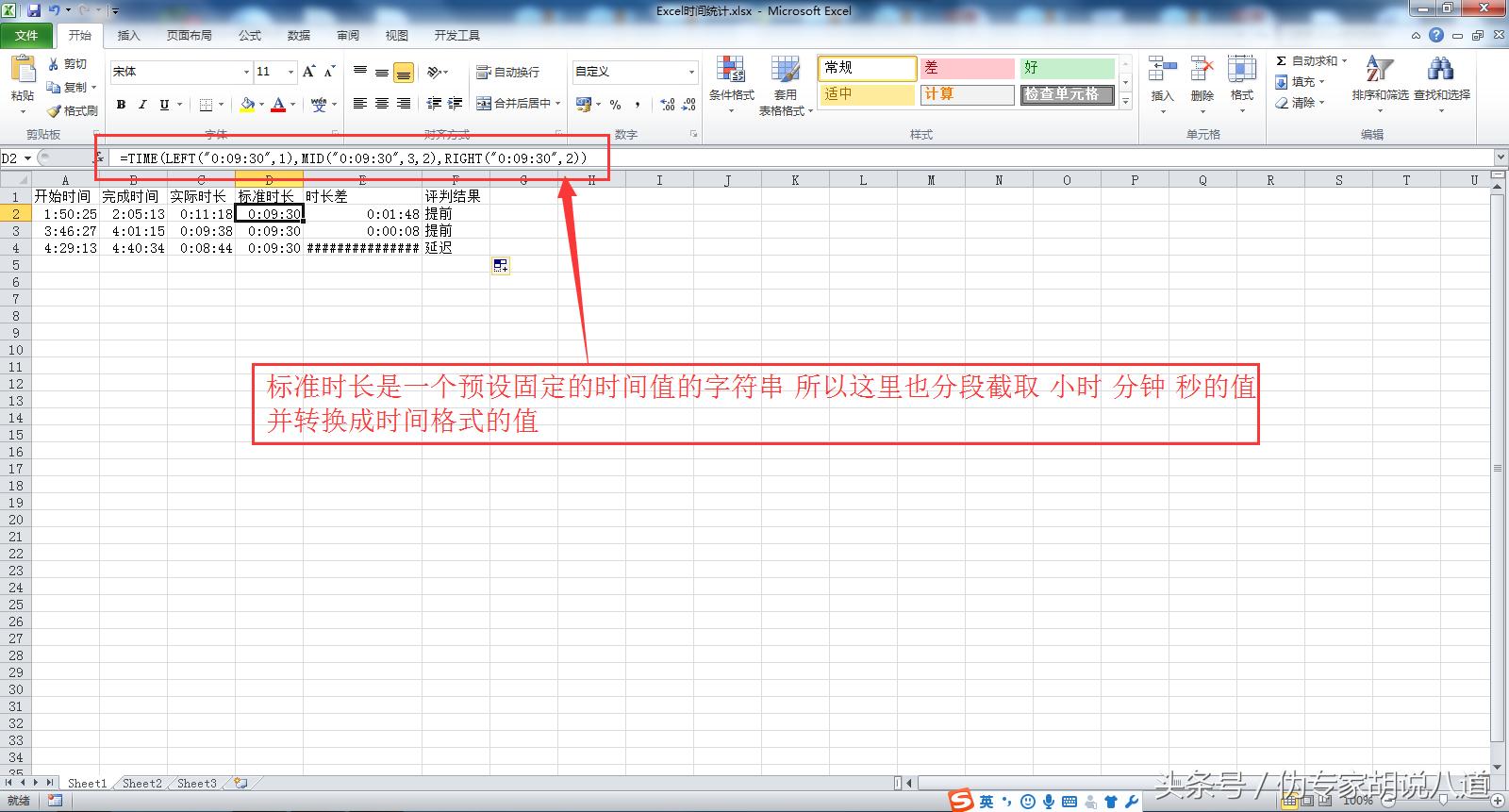Apply accounting number format
1509x812 pixels.
(x=583, y=104)
